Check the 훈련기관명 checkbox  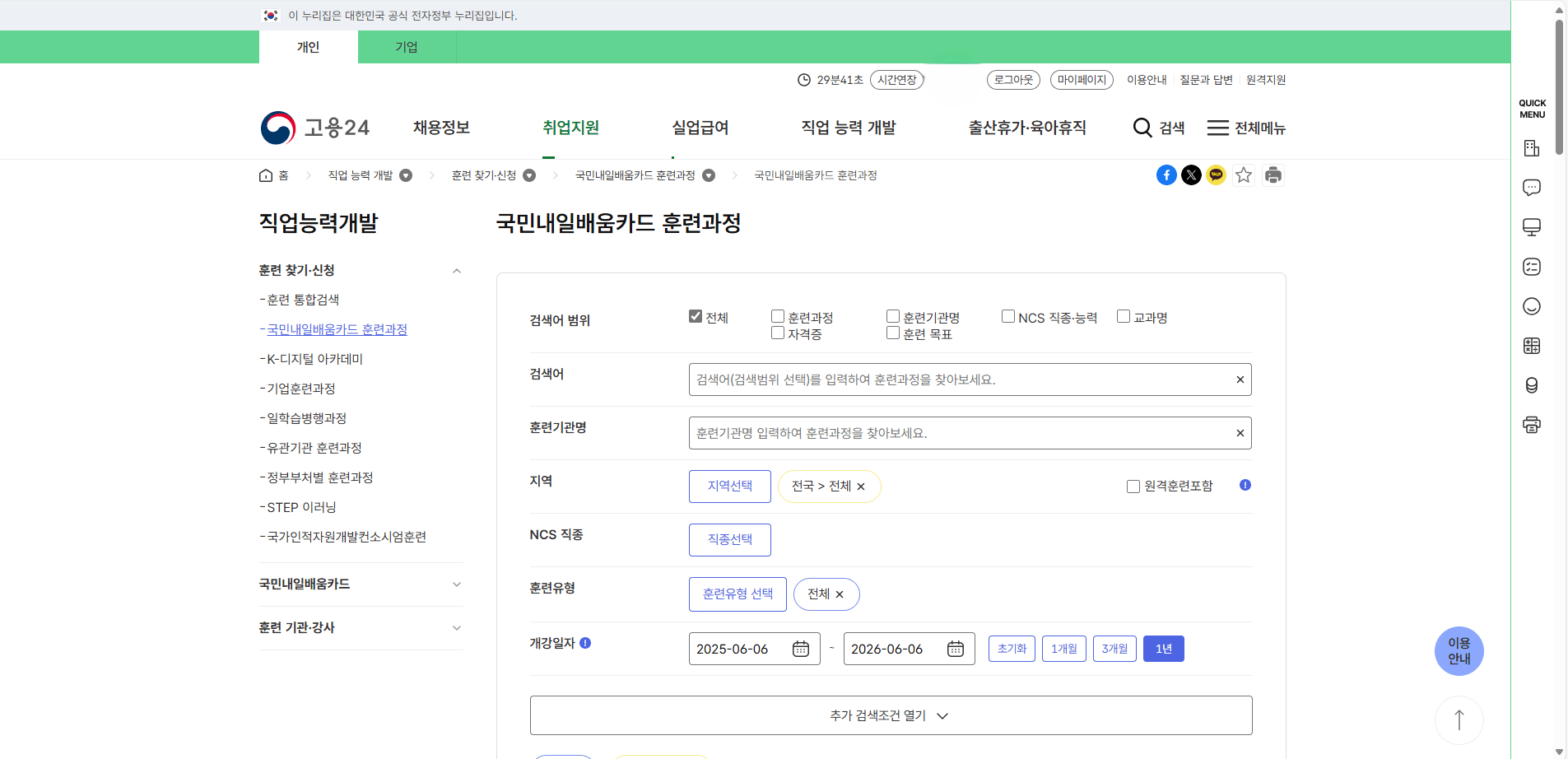tap(891, 315)
